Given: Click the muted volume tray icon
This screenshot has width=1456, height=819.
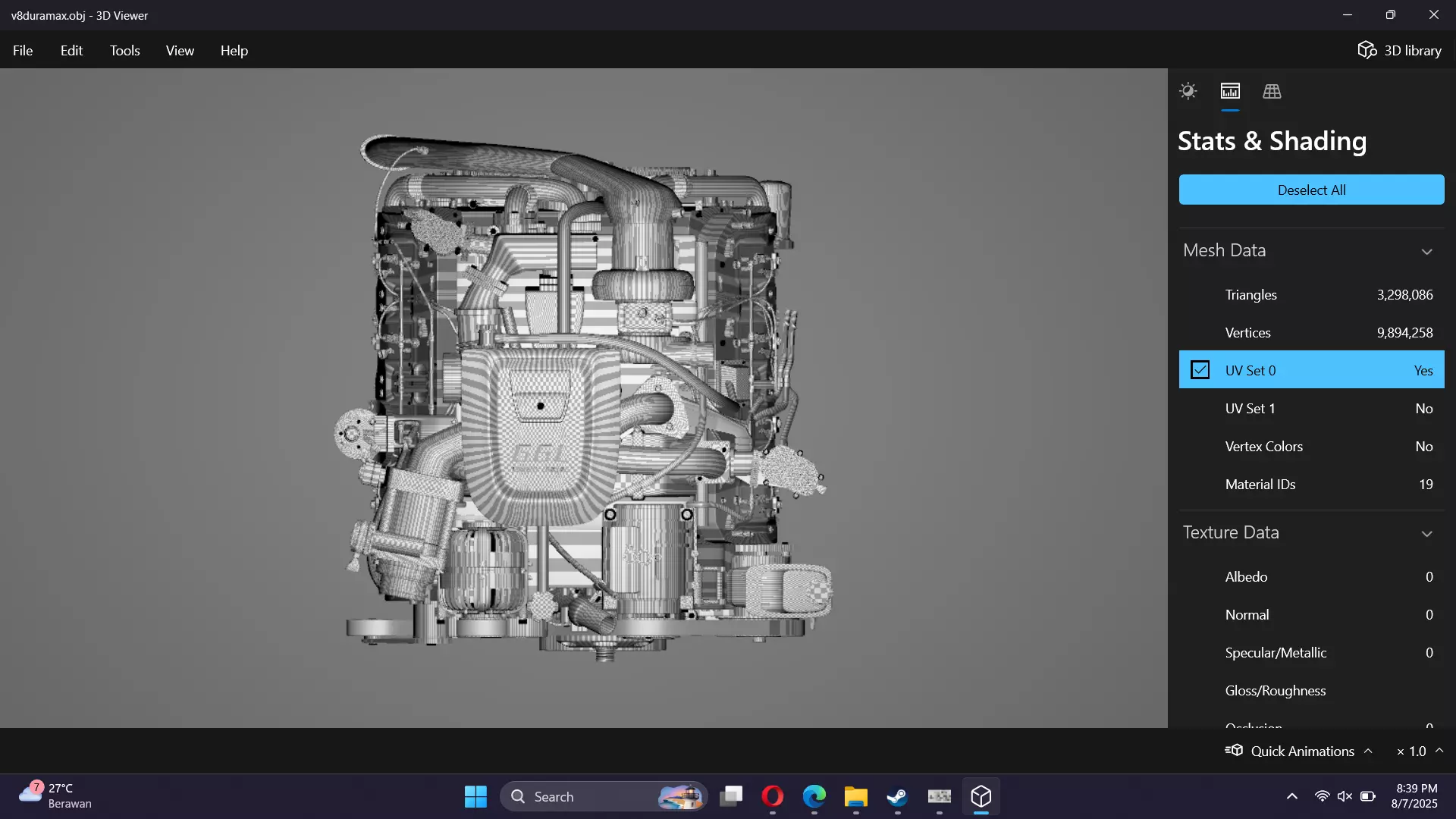Looking at the screenshot, I should coord(1345,796).
